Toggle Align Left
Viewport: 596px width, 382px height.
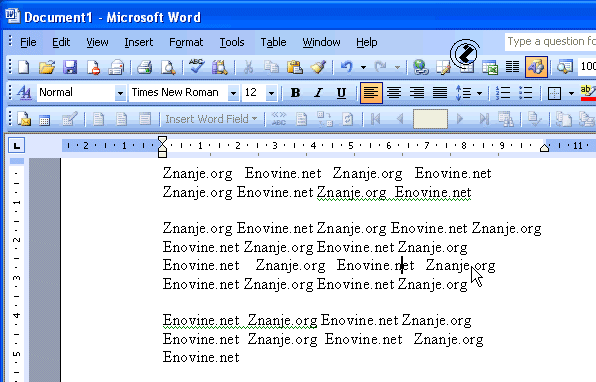371,92
